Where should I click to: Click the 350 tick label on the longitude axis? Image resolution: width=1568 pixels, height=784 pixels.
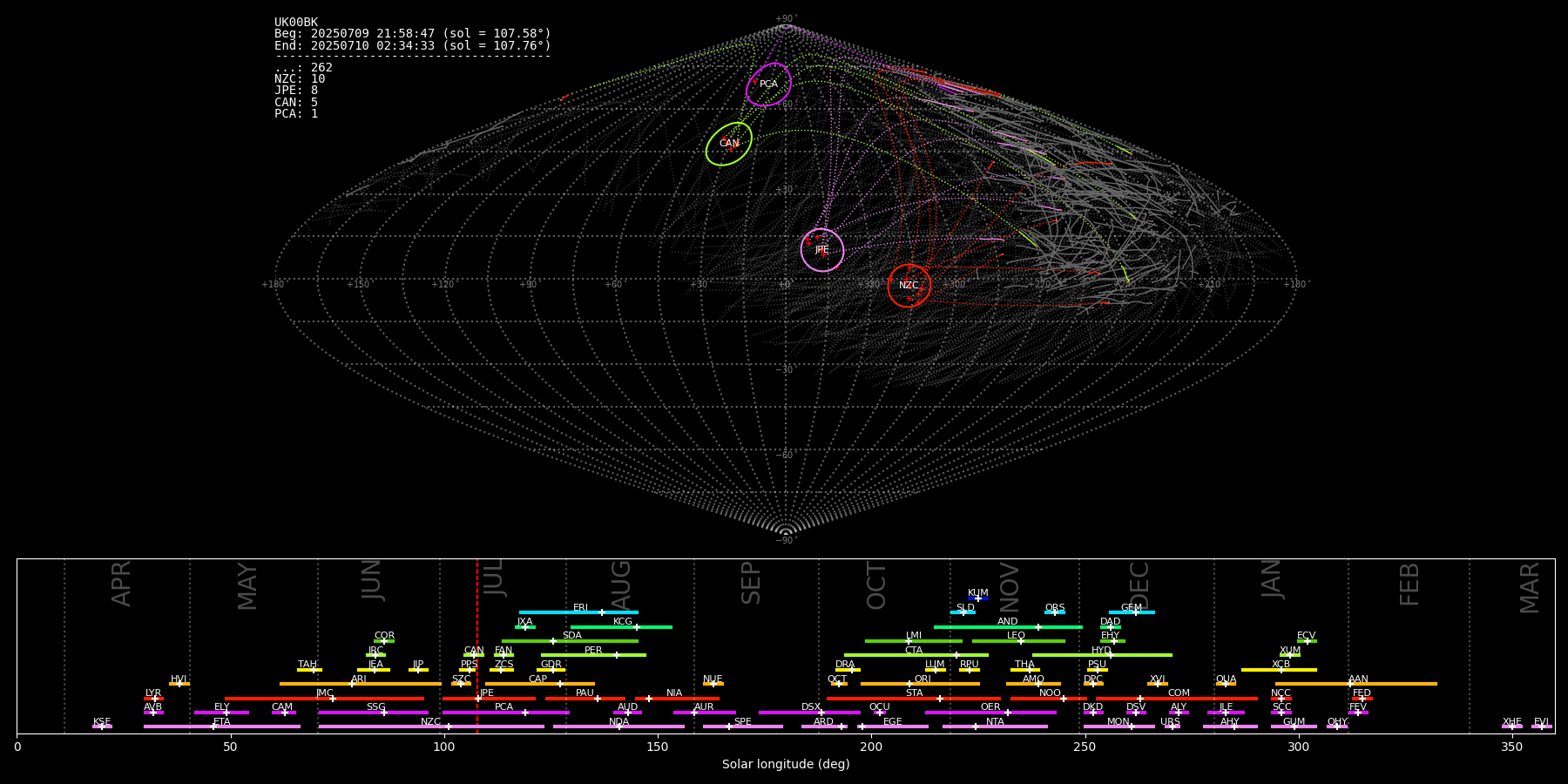point(1511,747)
